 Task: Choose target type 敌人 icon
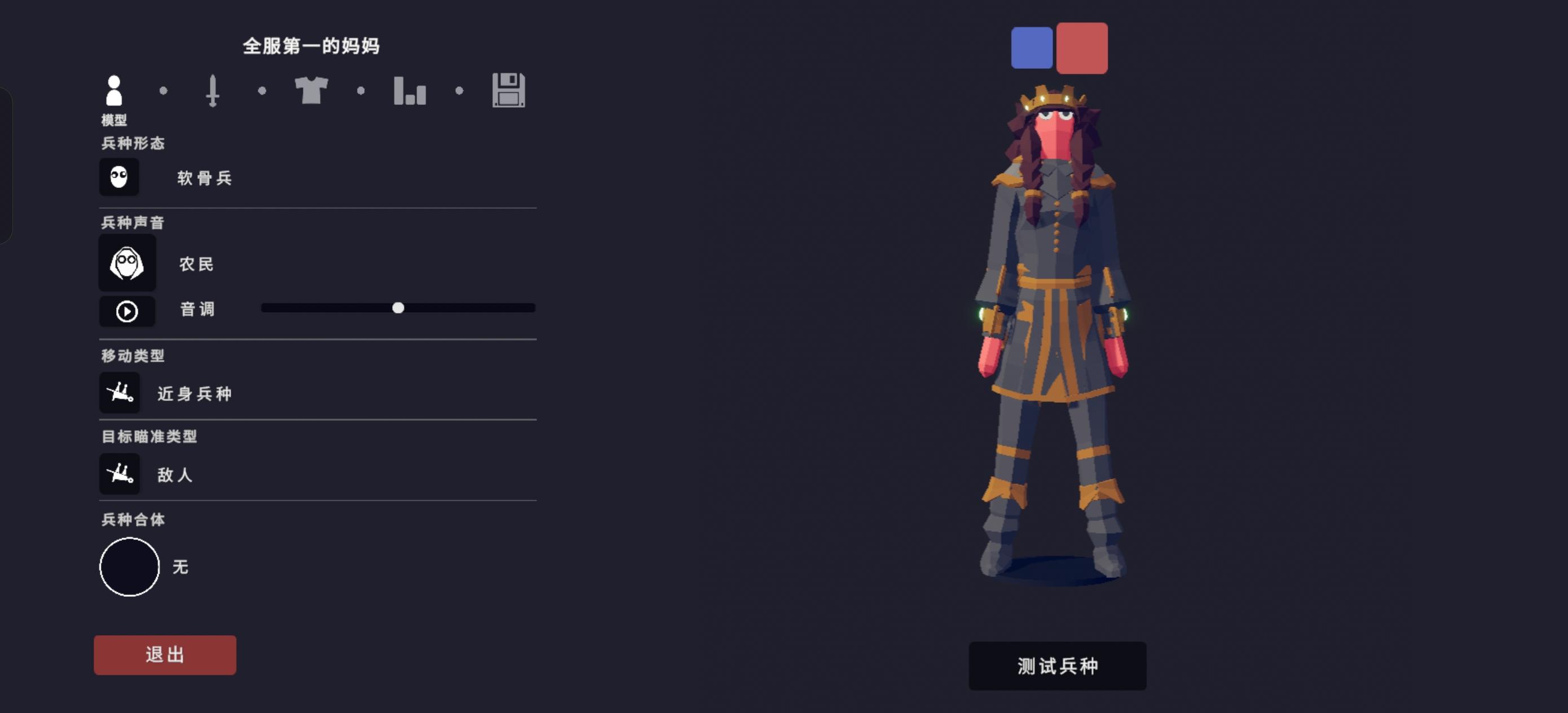120,474
